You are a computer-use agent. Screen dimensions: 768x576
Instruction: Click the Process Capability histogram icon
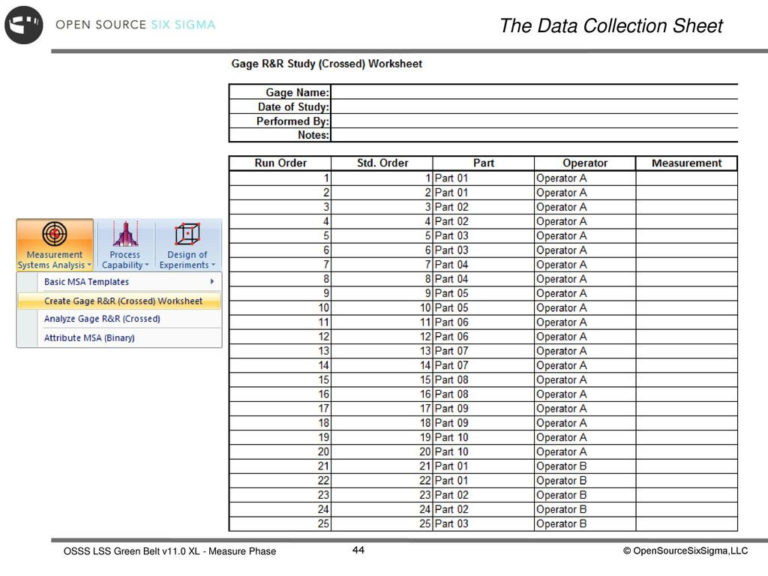click(x=125, y=234)
